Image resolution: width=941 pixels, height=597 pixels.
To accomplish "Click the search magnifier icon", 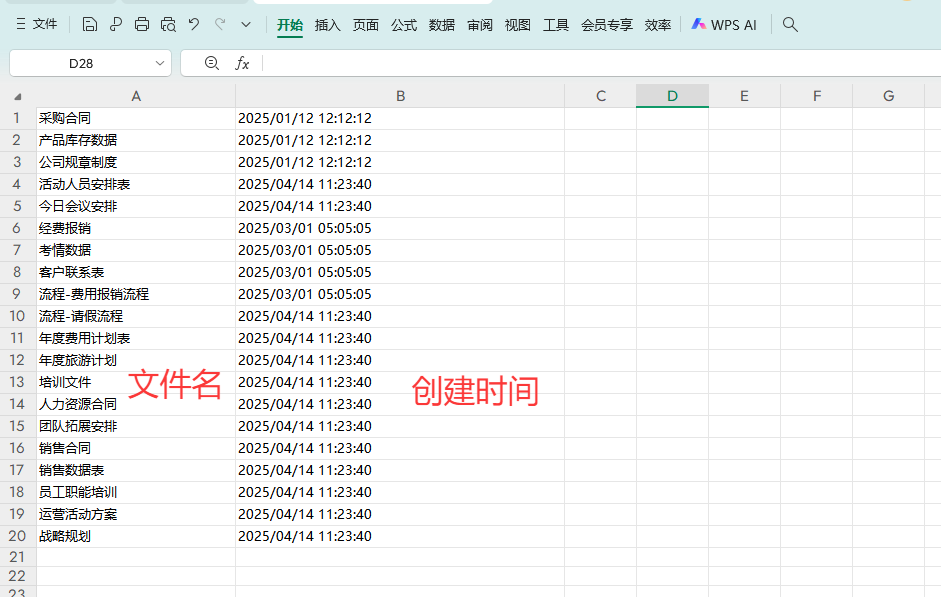I will [790, 25].
